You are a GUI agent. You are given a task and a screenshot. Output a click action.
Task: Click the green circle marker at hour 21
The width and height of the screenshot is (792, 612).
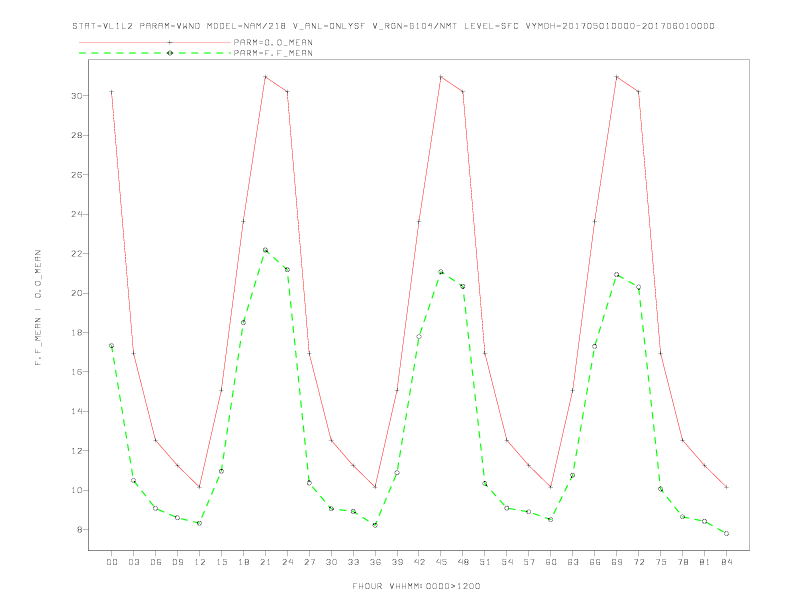pos(265,250)
